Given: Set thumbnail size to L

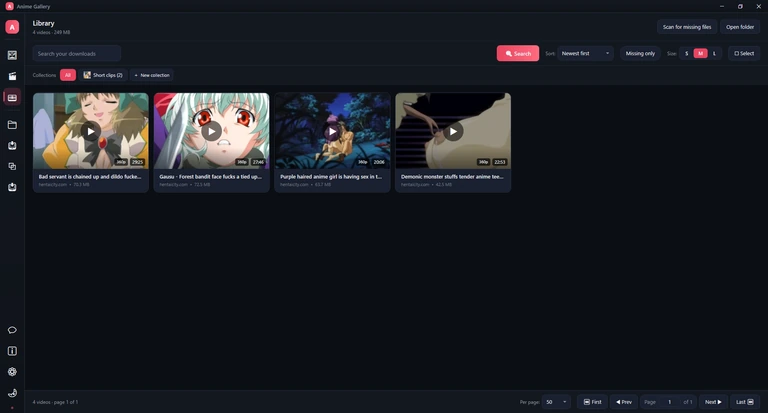Looking at the screenshot, I should 714,53.
